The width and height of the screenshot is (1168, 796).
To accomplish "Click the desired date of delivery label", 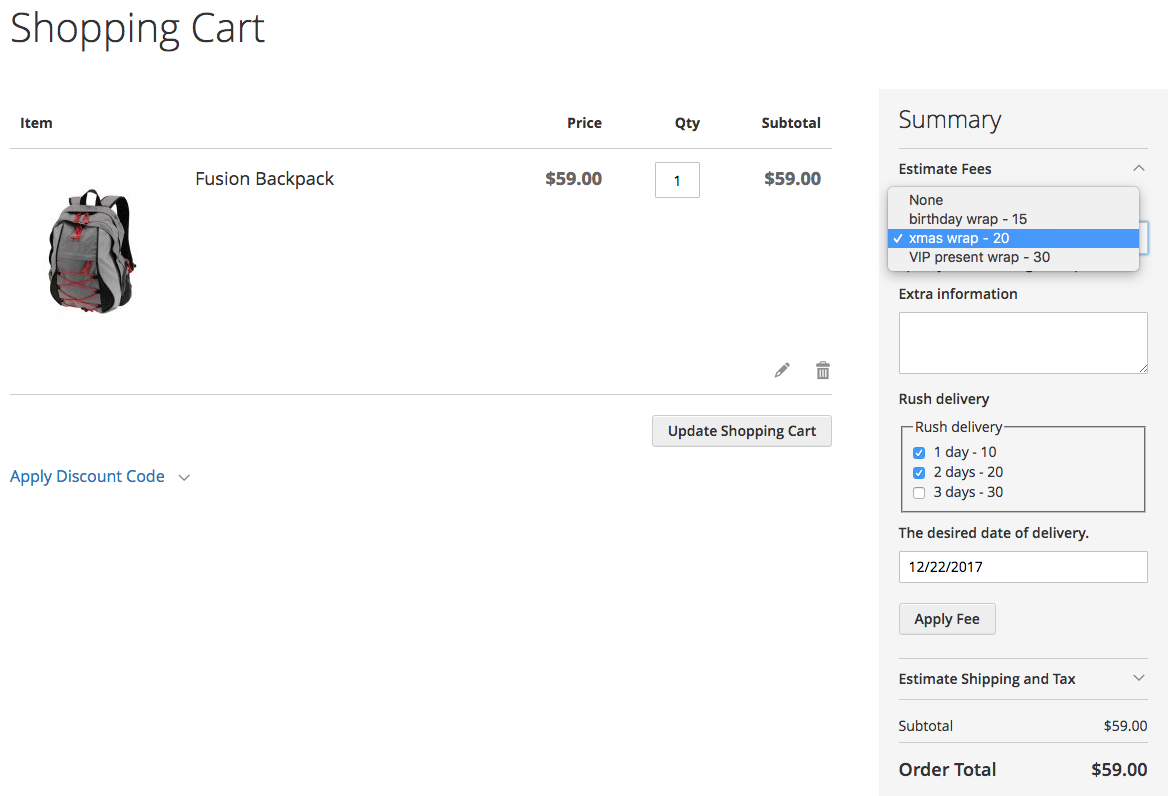I will [x=993, y=533].
